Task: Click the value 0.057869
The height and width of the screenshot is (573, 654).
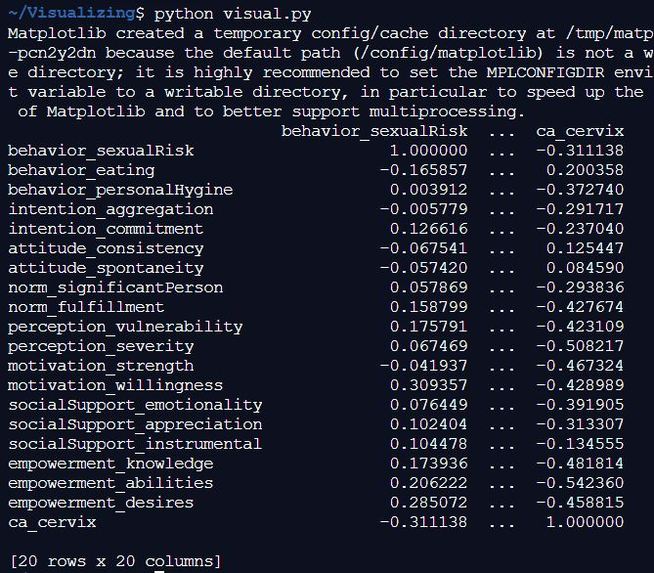Action: coord(428,288)
